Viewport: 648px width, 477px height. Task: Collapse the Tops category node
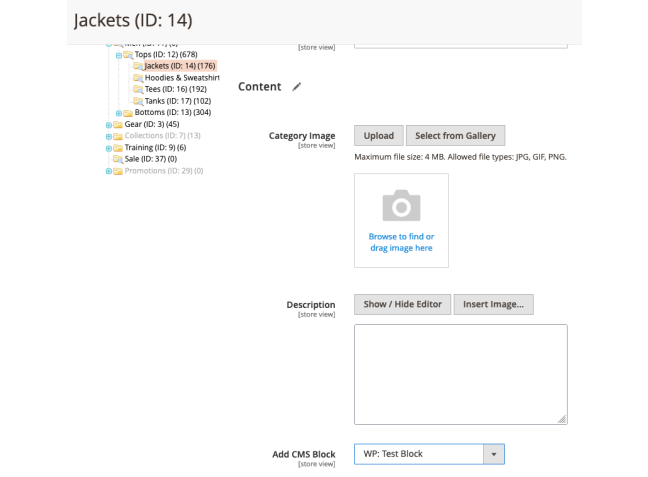tap(119, 55)
